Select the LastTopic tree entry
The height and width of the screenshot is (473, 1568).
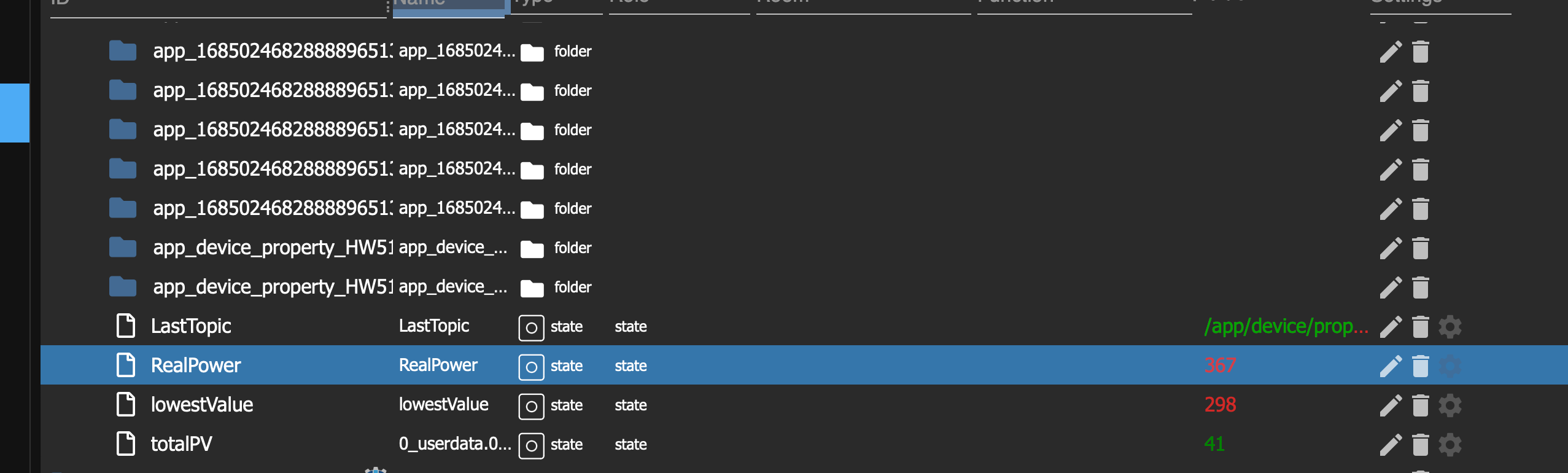191,326
